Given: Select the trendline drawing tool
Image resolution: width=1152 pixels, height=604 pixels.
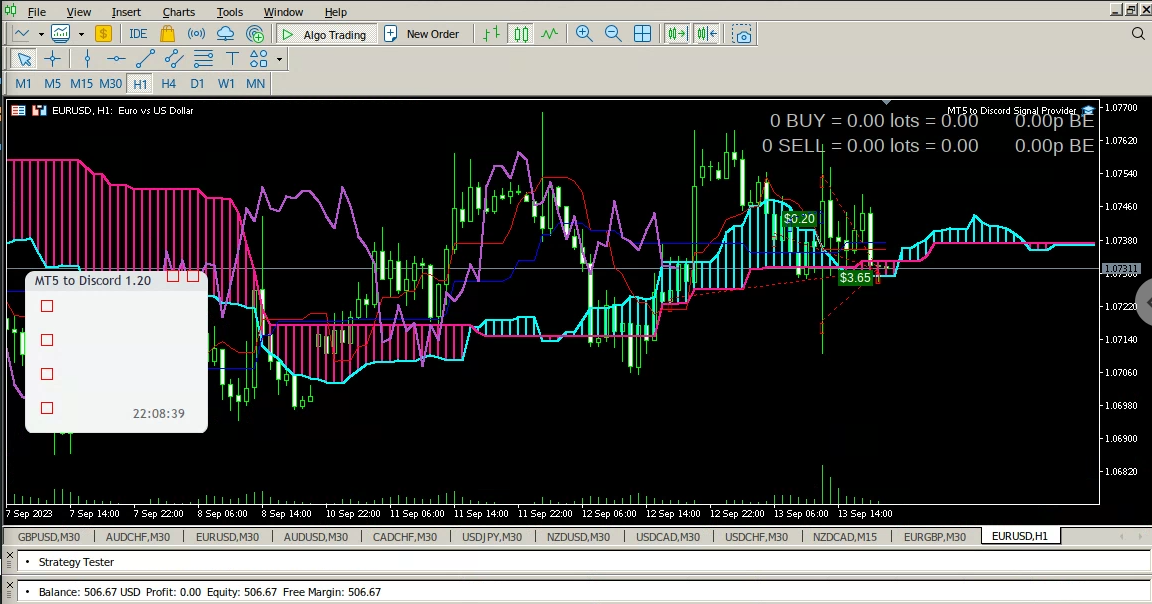Looking at the screenshot, I should [x=145, y=59].
